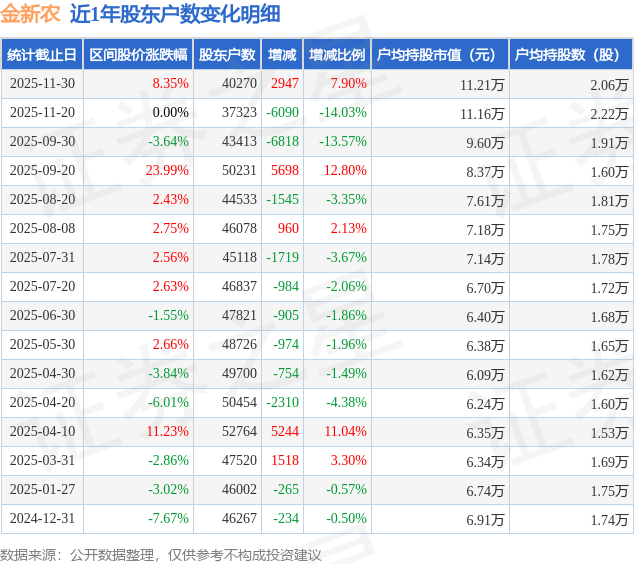Select the change value 1518

[x=285, y=461]
